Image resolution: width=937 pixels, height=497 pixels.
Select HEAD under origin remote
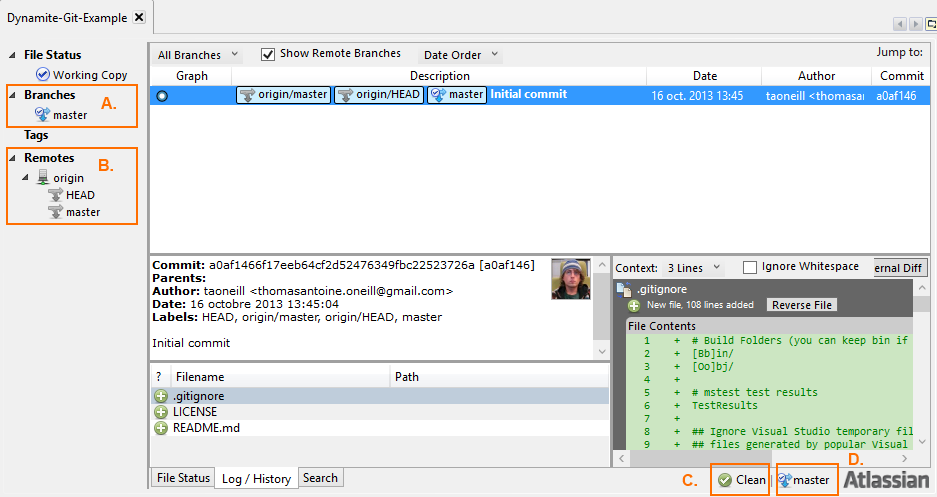tap(80, 195)
